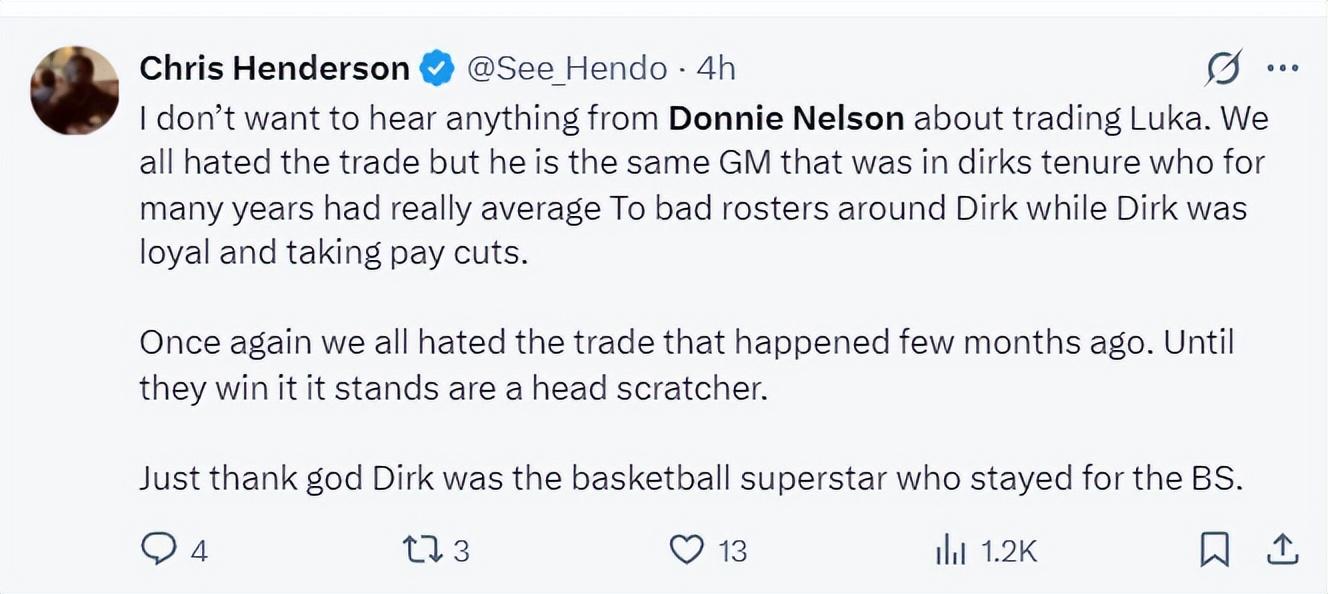The width and height of the screenshot is (1328, 594).
Task: Reply to Chris Henderson's post
Action: [x=158, y=550]
